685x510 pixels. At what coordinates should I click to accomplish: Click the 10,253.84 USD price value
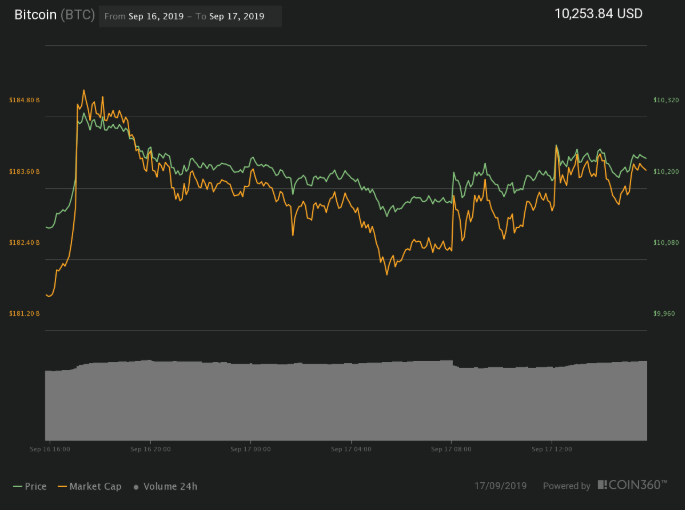(x=599, y=14)
